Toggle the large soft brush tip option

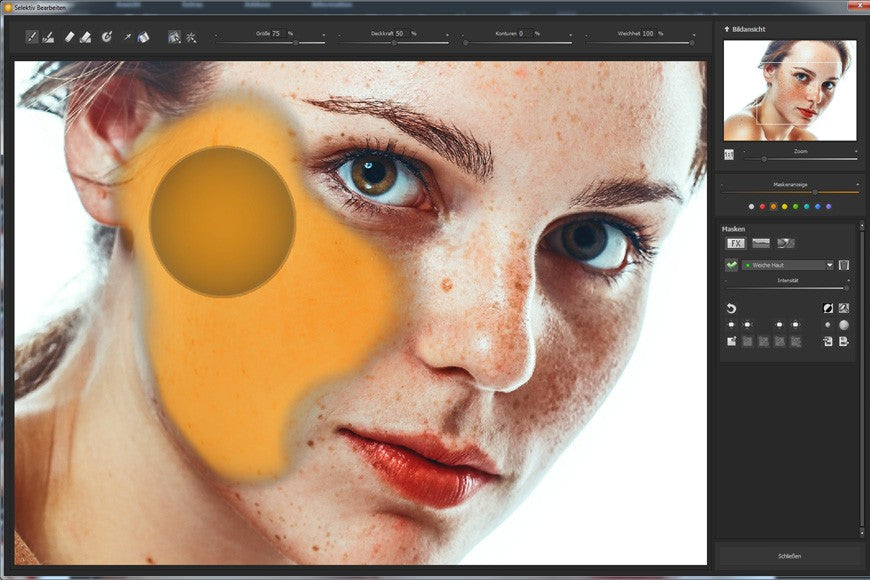[x=844, y=324]
